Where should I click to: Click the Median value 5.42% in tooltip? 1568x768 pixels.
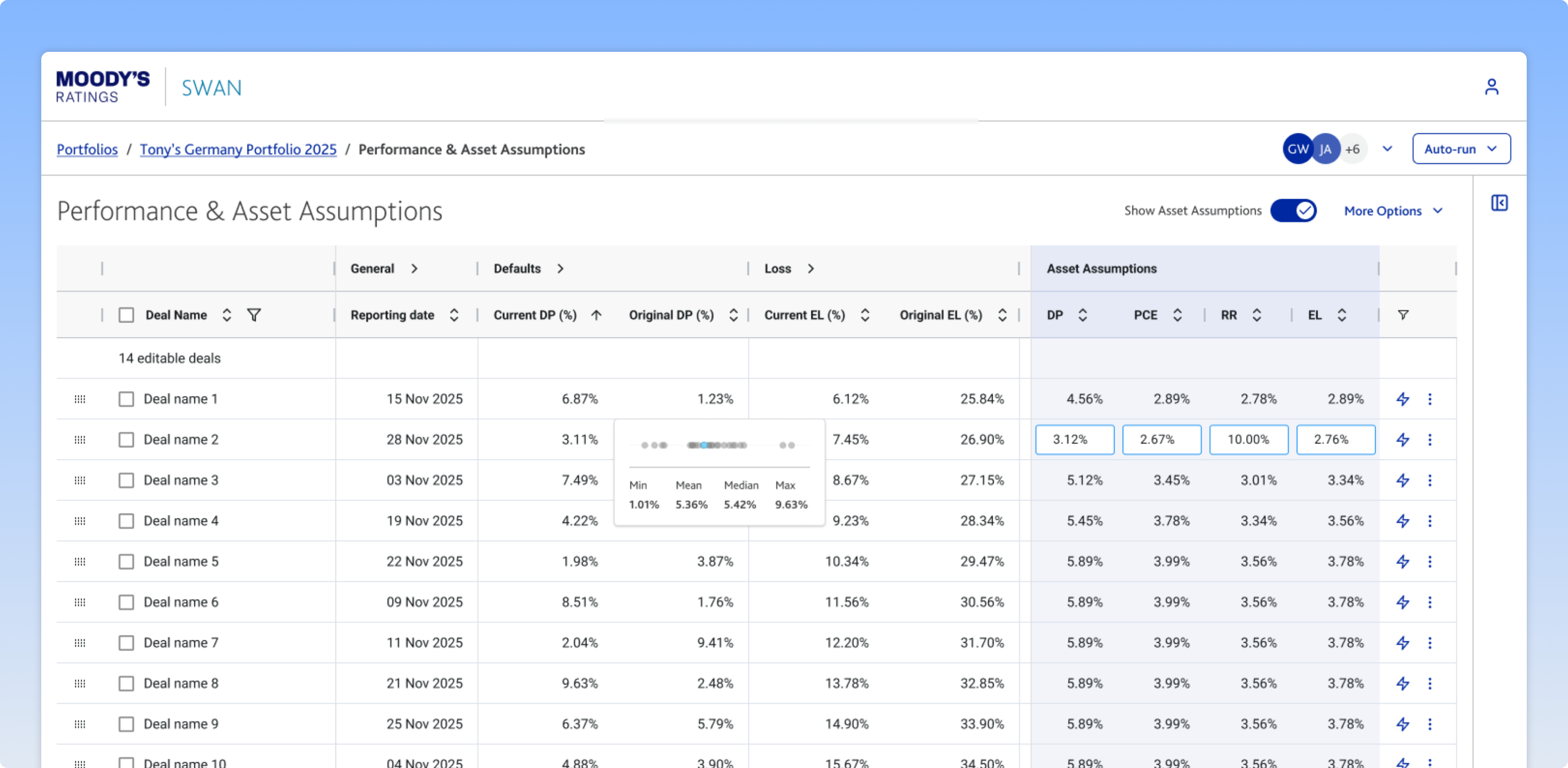click(739, 504)
